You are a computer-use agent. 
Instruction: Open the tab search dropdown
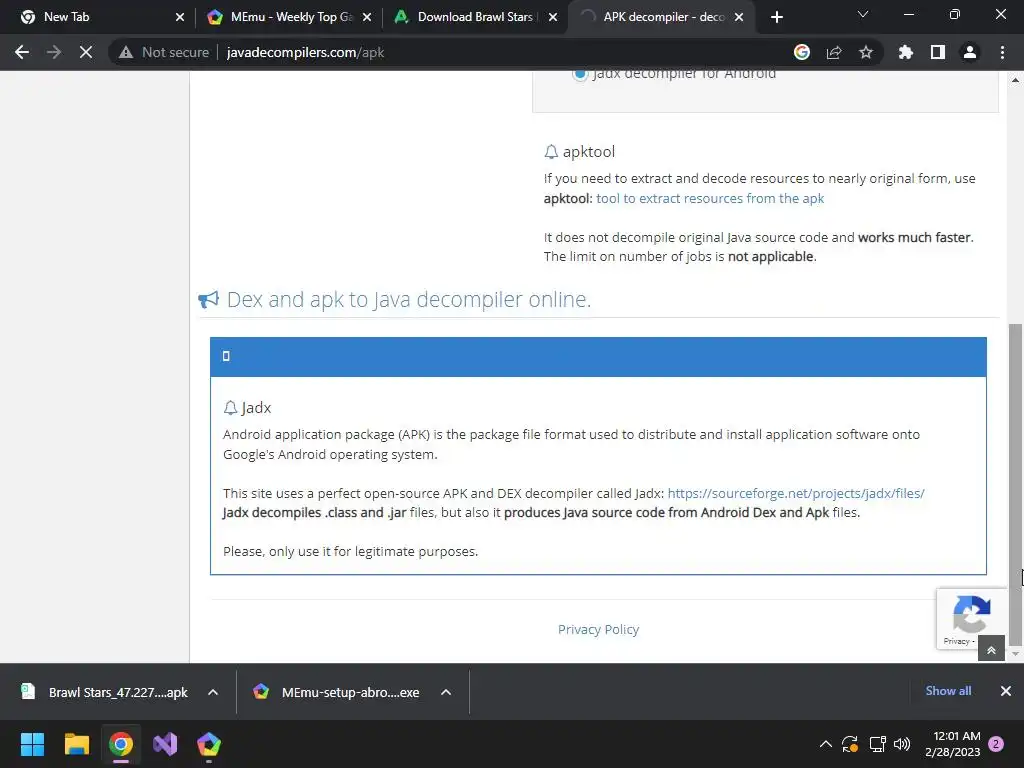coord(863,14)
